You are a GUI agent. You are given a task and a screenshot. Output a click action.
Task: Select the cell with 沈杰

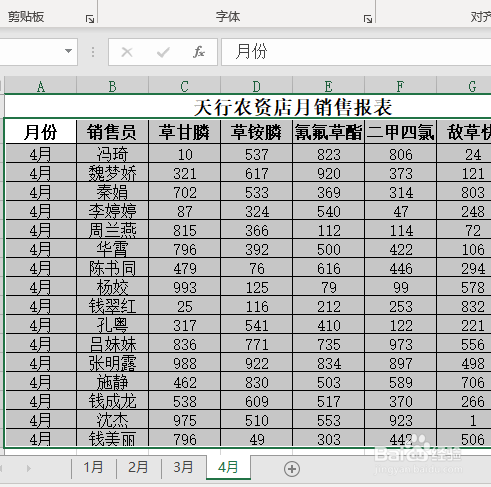pos(113,420)
